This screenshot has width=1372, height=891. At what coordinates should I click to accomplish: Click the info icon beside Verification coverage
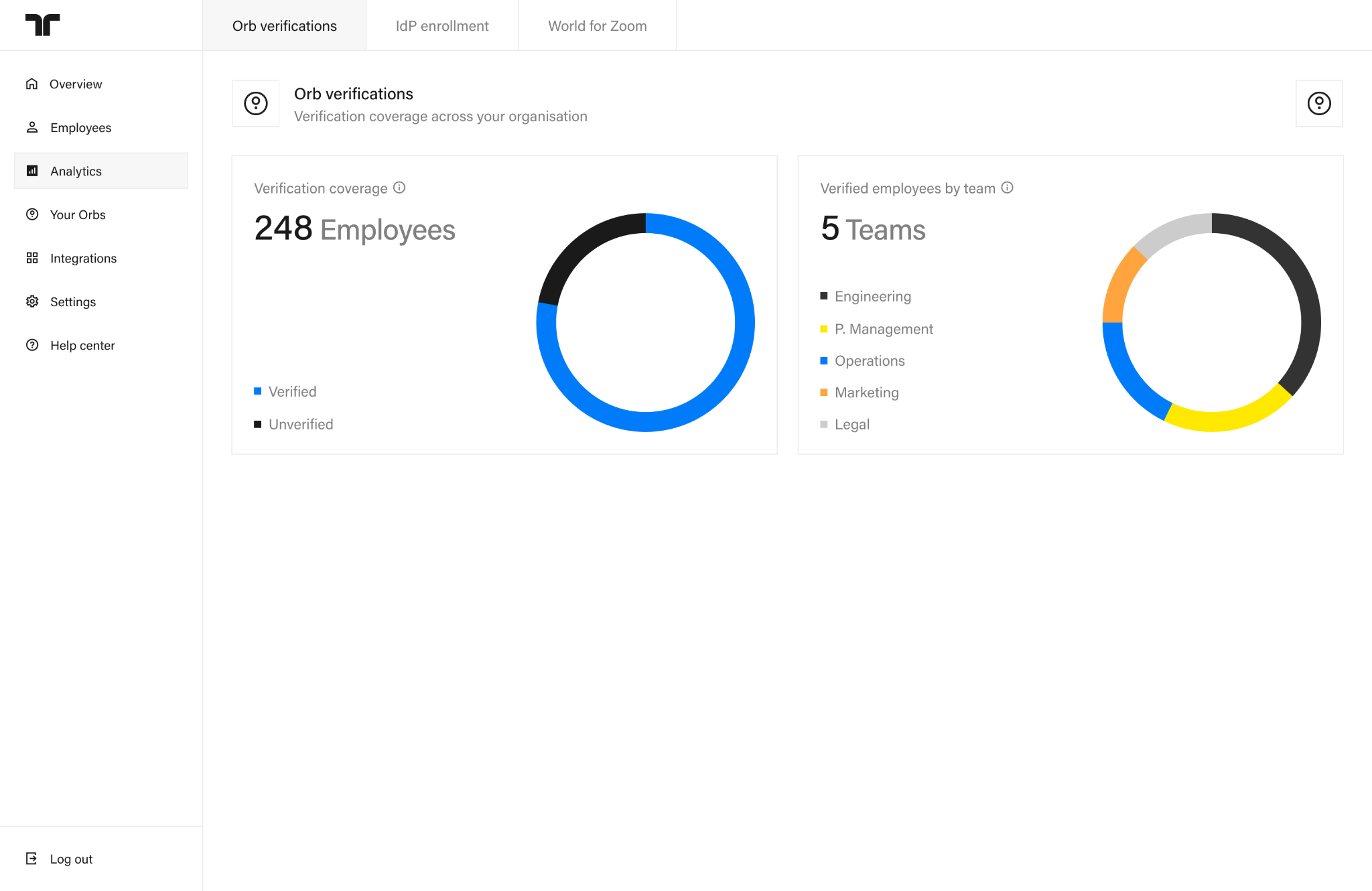tap(399, 188)
